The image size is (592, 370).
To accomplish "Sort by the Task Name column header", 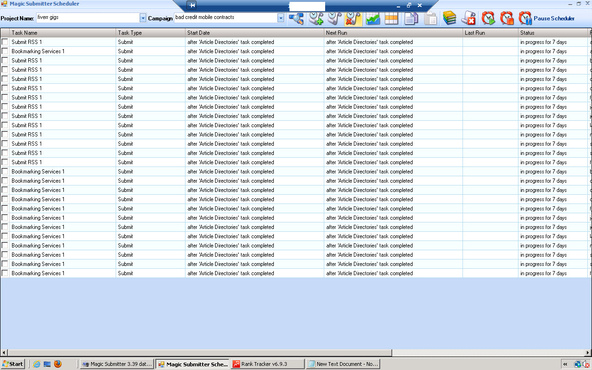I will [x=63, y=33].
